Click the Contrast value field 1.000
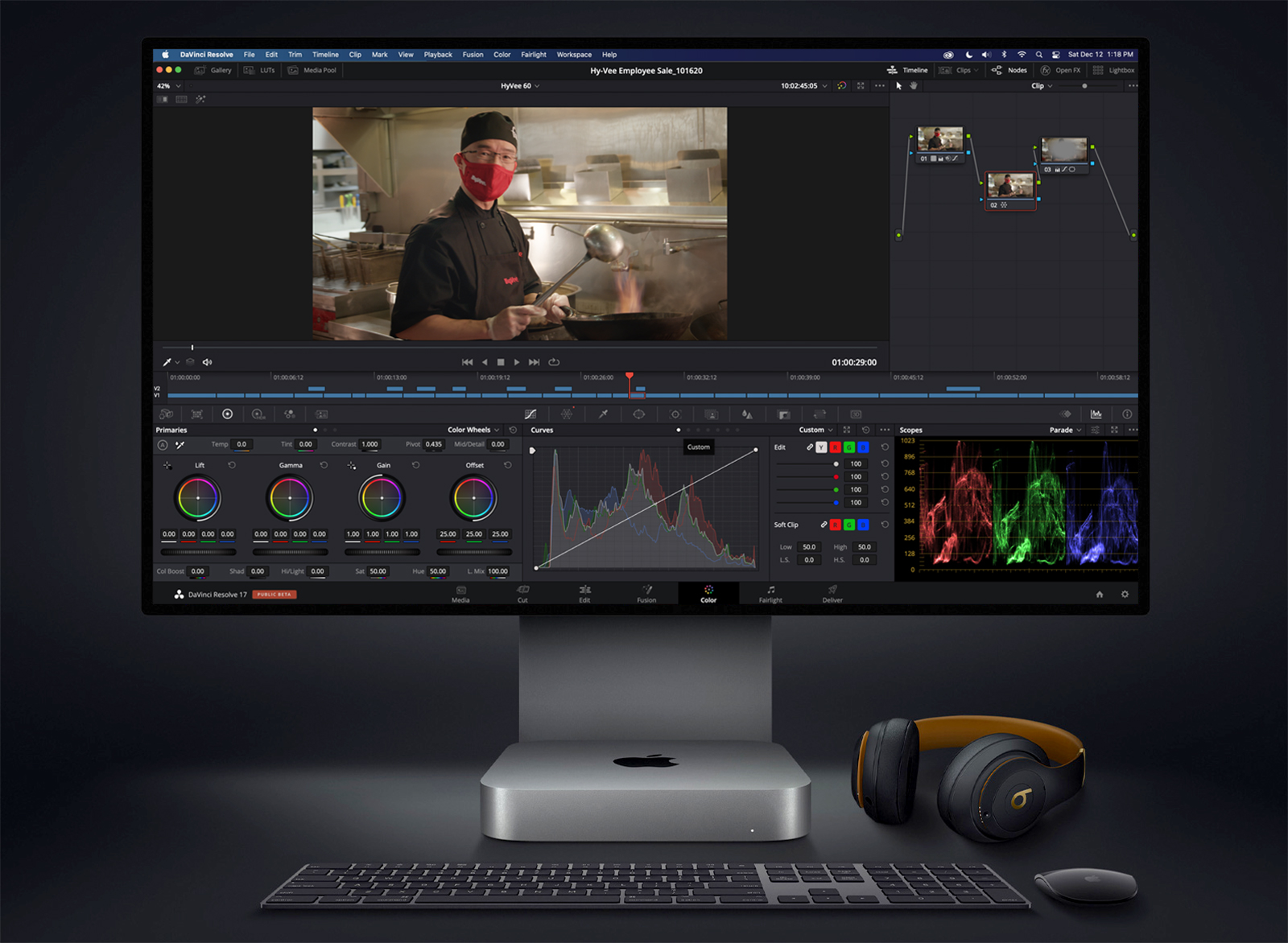Image resolution: width=1288 pixels, height=943 pixels. pyautogui.click(x=369, y=444)
